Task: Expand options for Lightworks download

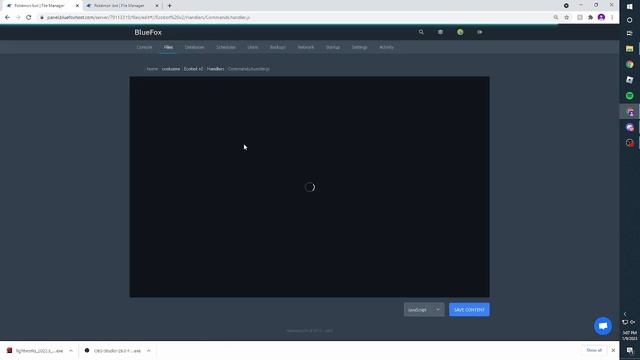Action: tap(71, 351)
